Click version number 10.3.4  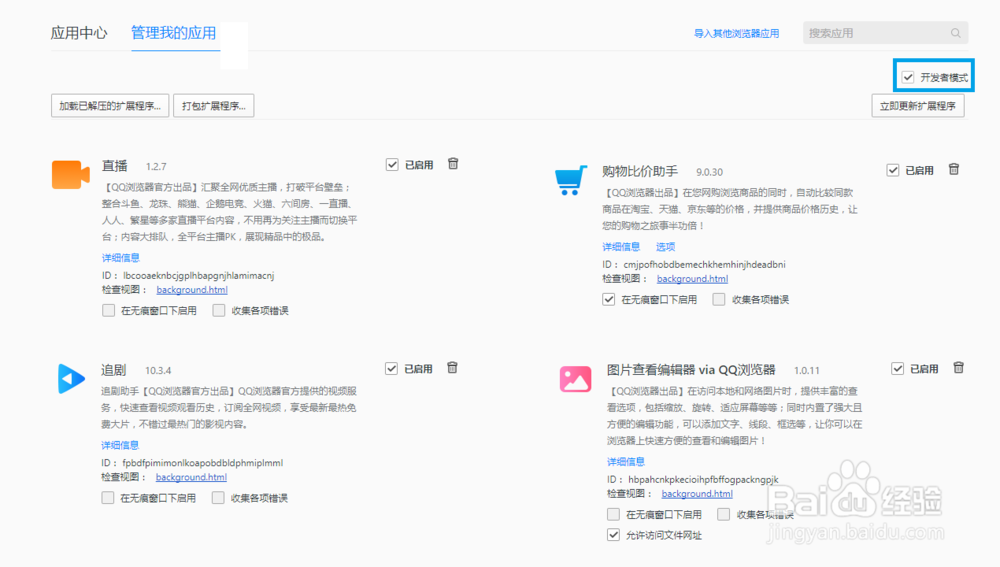tap(158, 371)
